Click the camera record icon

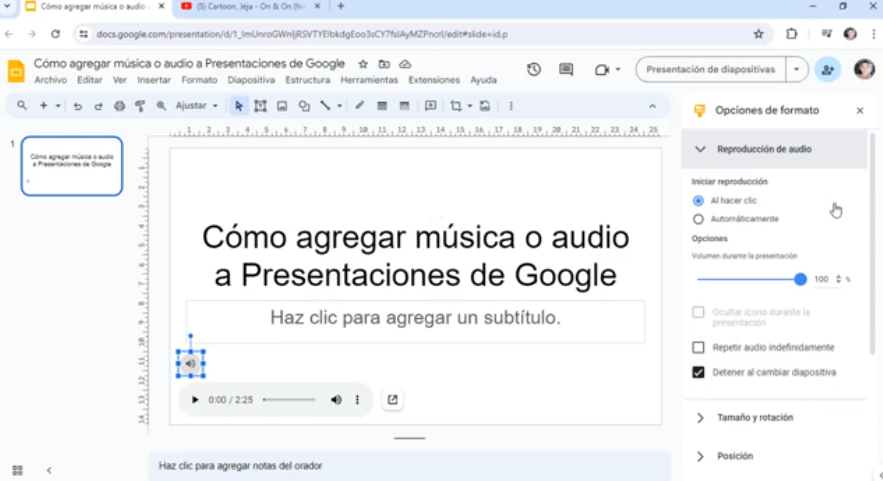602,70
